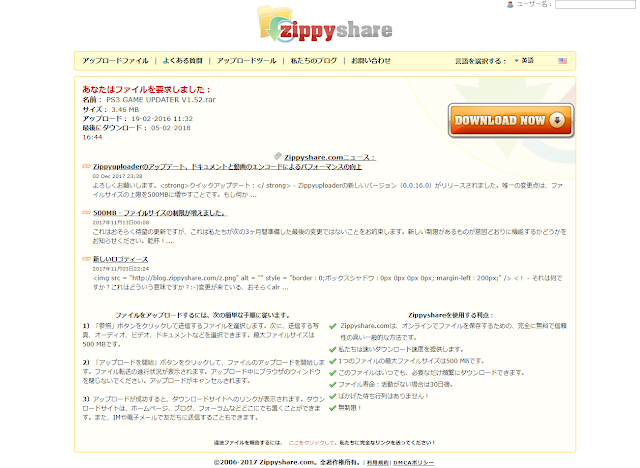Open the DMCAポリシー footer link

click(413, 463)
